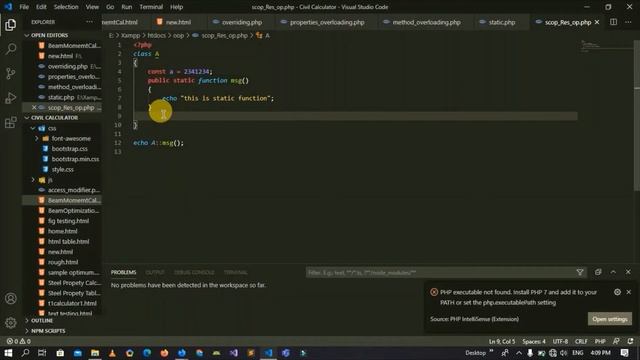
Task: Open editor More Actions ellipsis
Action: click(628, 22)
